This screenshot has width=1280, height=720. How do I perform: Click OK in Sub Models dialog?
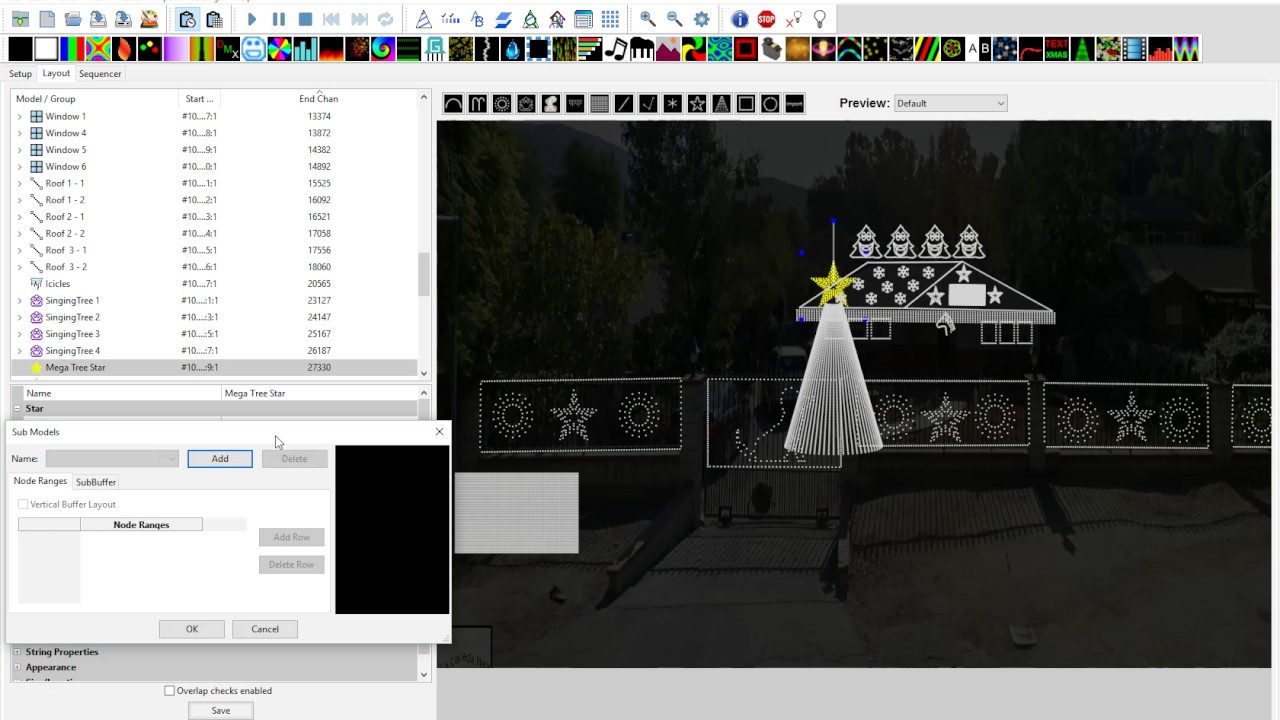point(192,629)
